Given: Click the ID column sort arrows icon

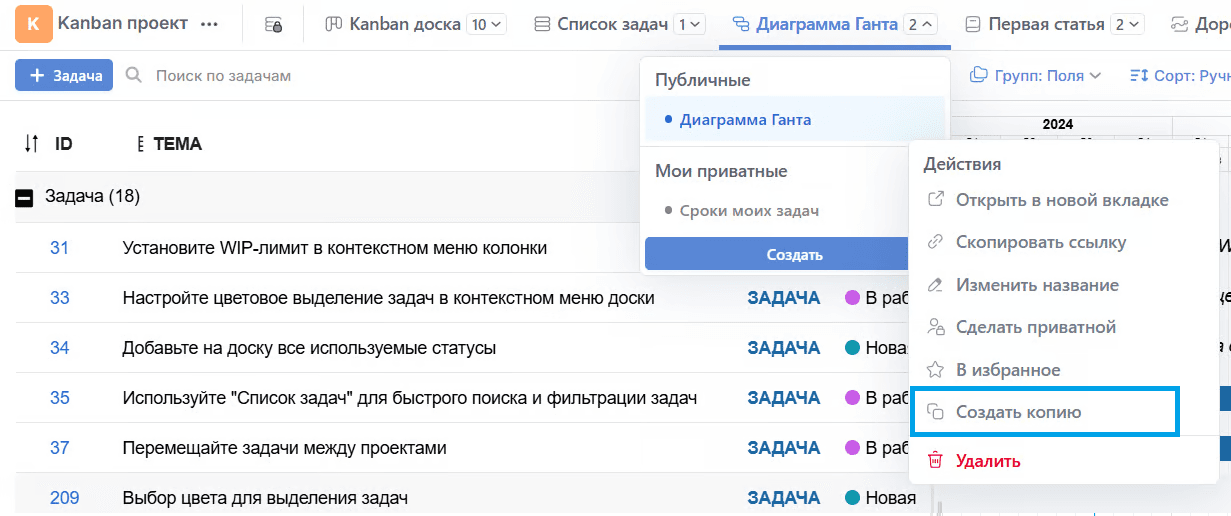Looking at the screenshot, I should point(31,144).
